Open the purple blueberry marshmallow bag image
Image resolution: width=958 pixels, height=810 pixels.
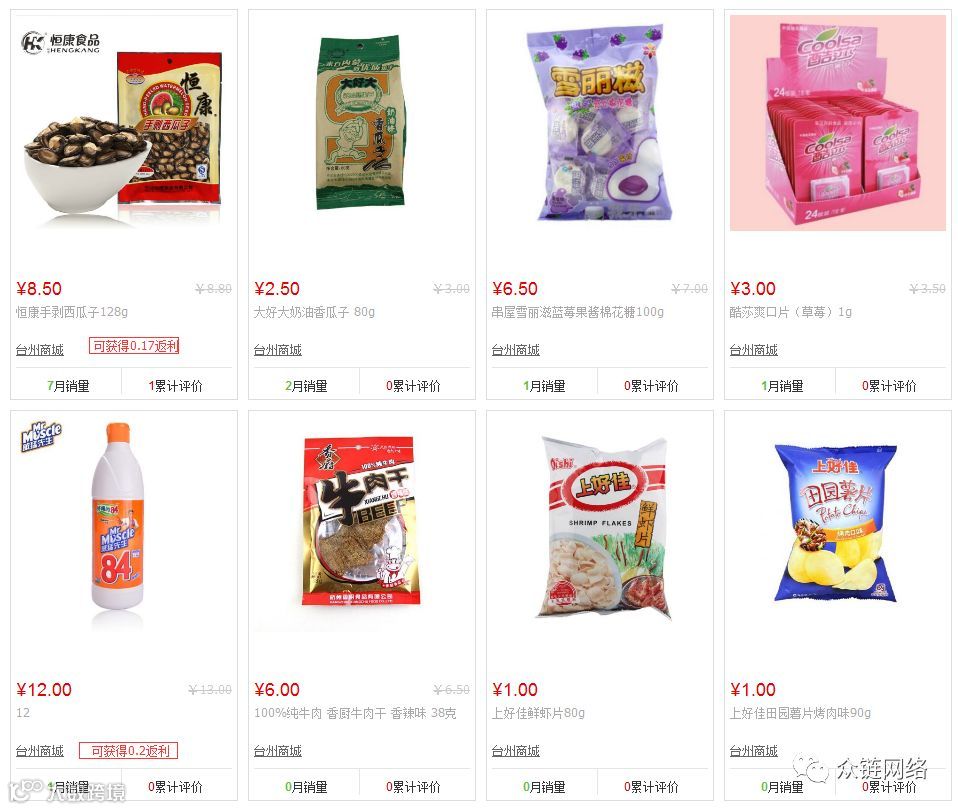(x=599, y=122)
